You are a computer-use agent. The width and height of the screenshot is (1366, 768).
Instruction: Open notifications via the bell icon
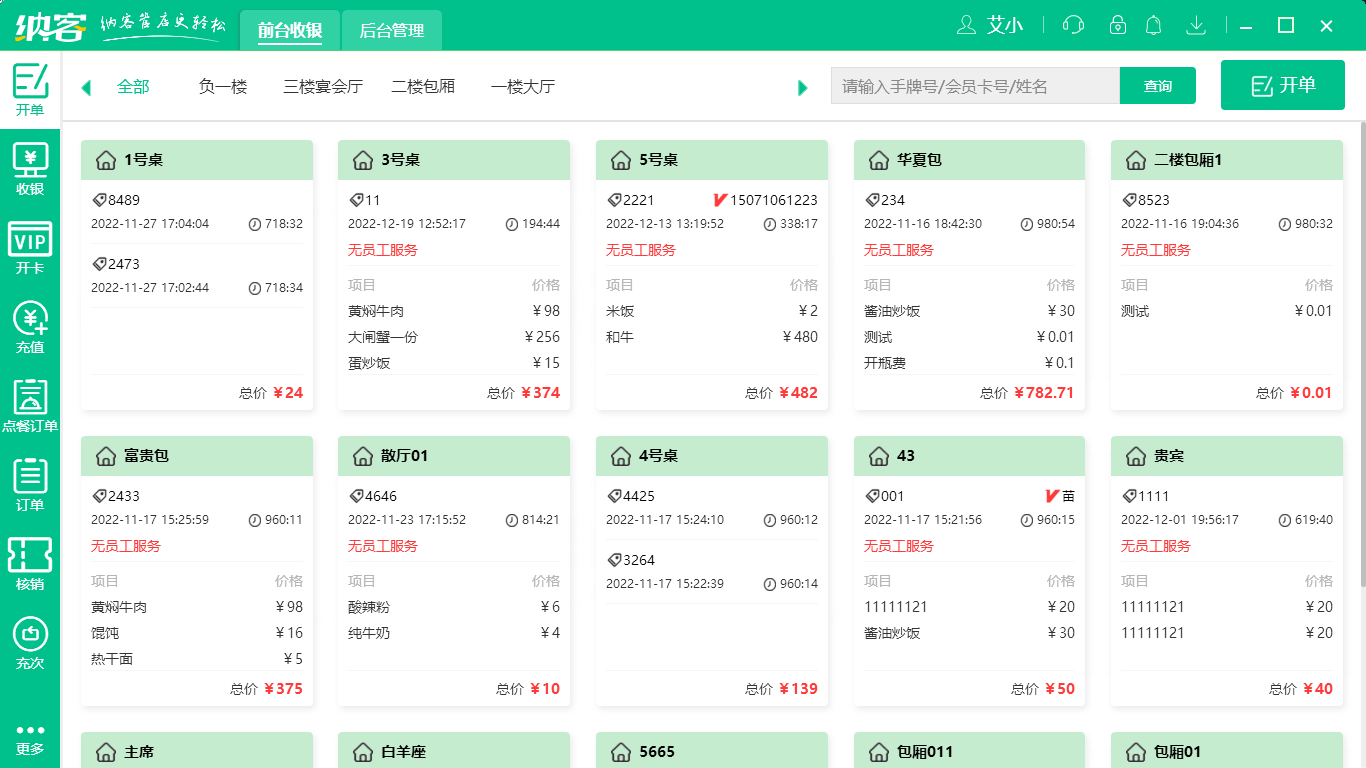(1153, 25)
